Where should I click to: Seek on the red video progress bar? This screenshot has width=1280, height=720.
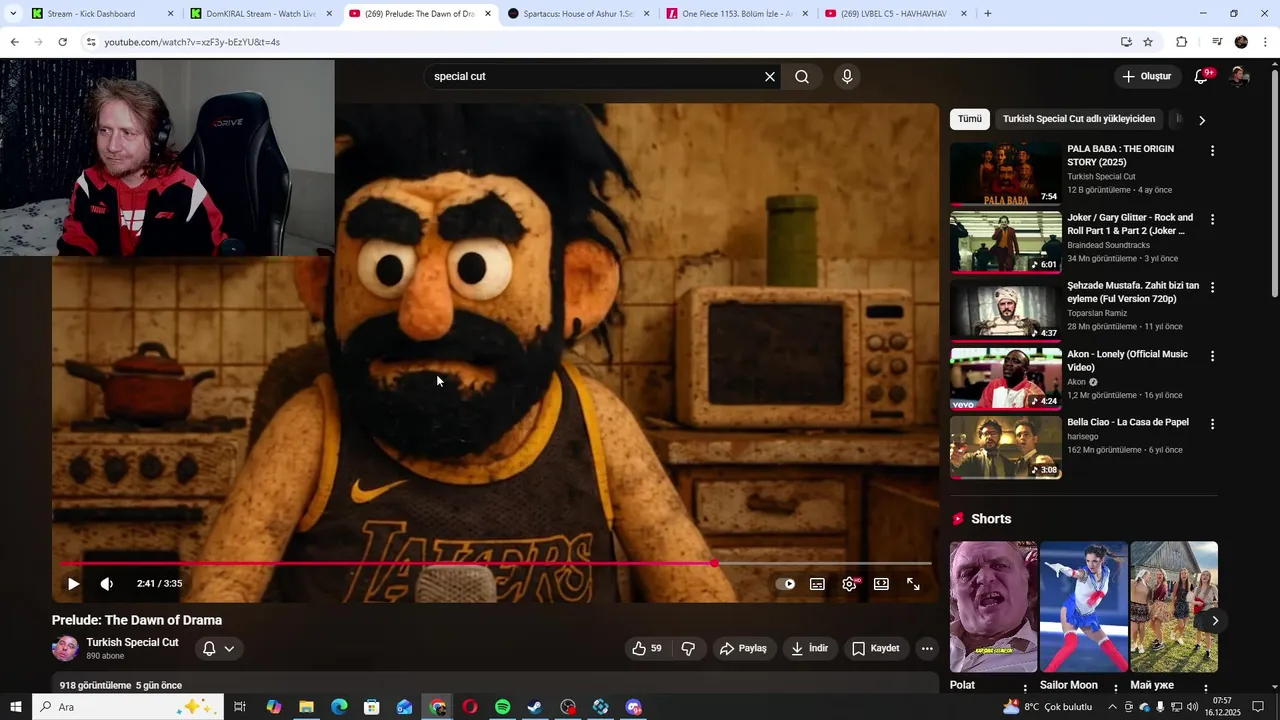[x=495, y=564]
